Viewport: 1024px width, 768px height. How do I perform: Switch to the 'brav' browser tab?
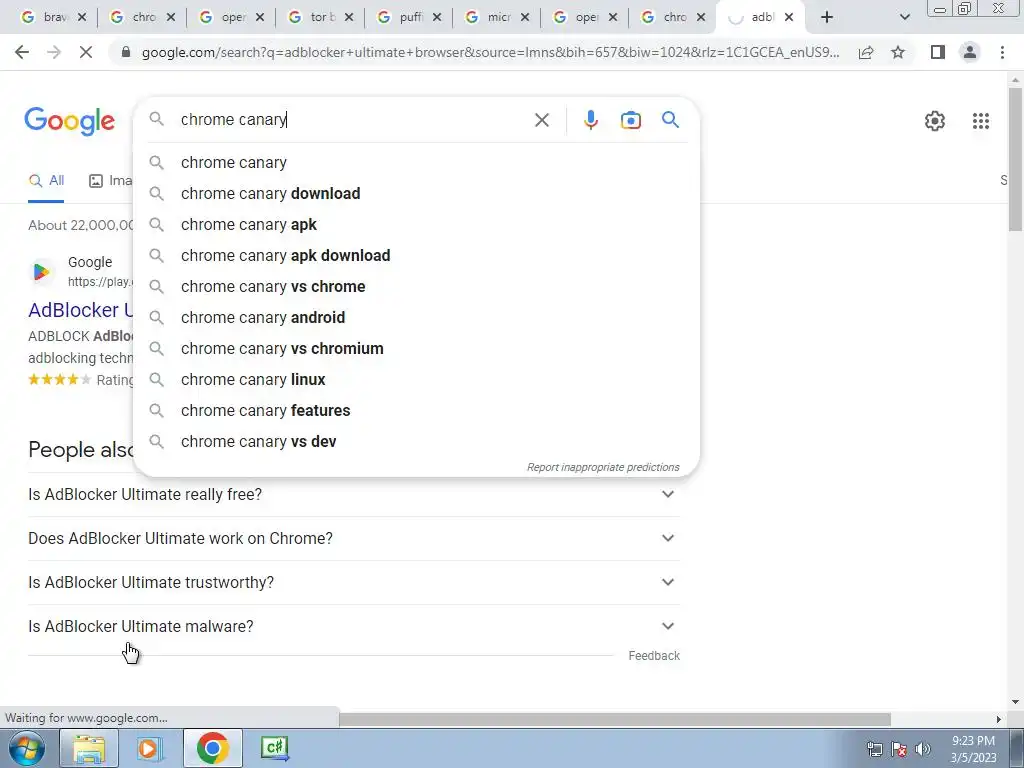pyautogui.click(x=54, y=18)
